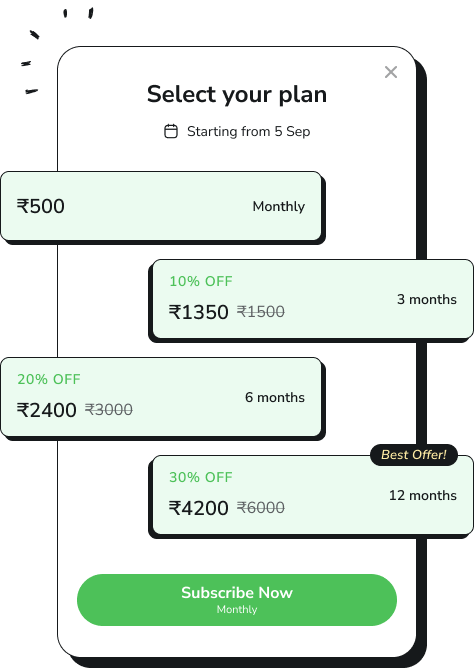Click the ₹2400 discounted price
Image resolution: width=474 pixels, height=669 pixels.
(x=47, y=410)
